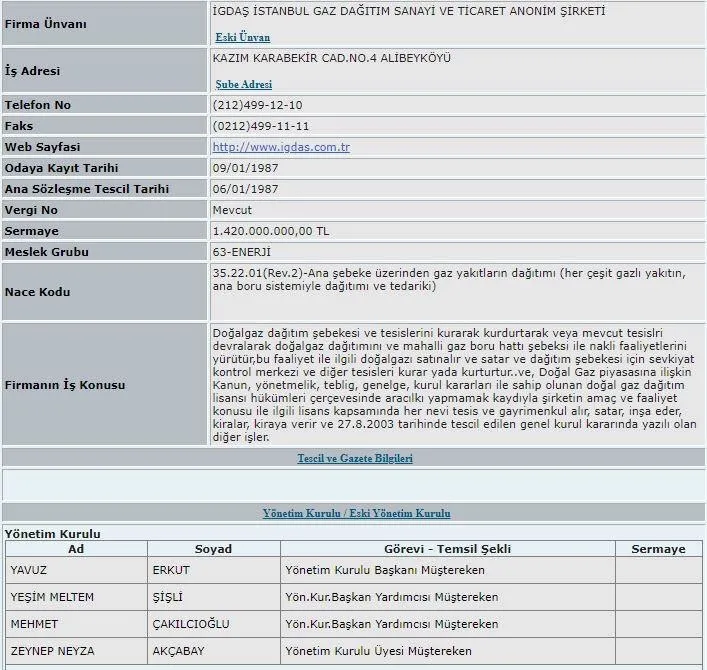
Task: Select the YAVUZ name cell
Action: click(29, 570)
